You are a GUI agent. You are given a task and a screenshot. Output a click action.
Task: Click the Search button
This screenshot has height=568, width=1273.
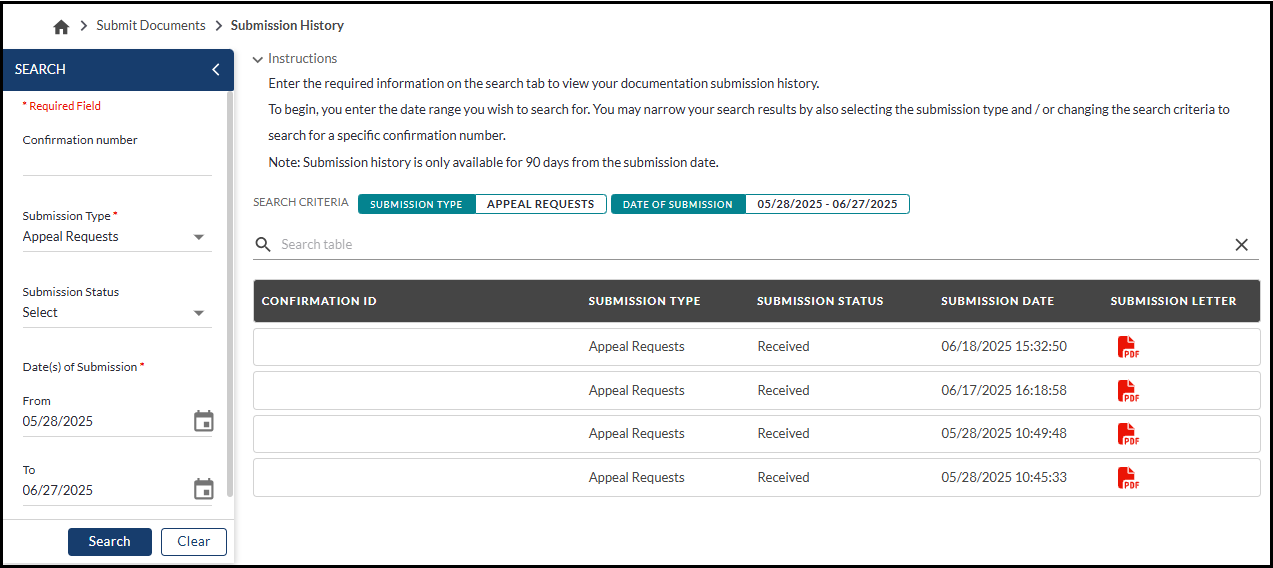click(109, 541)
